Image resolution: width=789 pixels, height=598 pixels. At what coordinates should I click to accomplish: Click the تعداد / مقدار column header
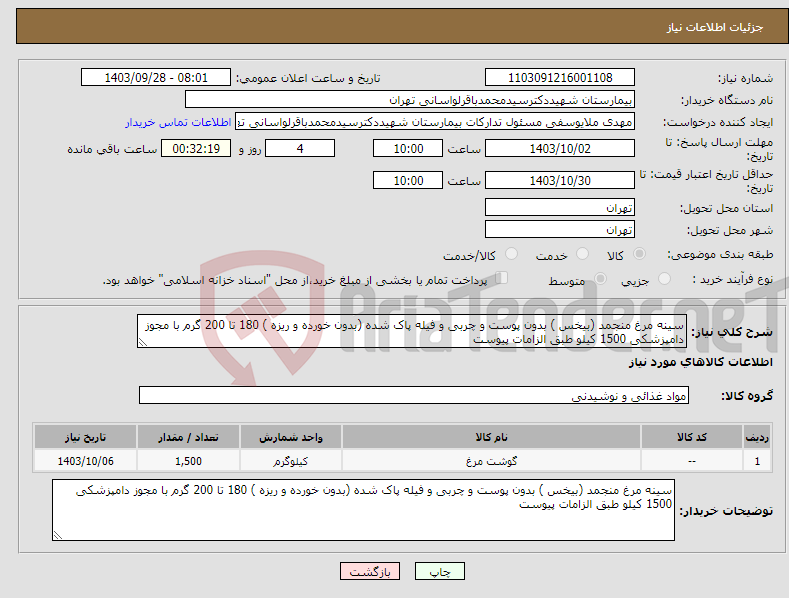(x=188, y=437)
